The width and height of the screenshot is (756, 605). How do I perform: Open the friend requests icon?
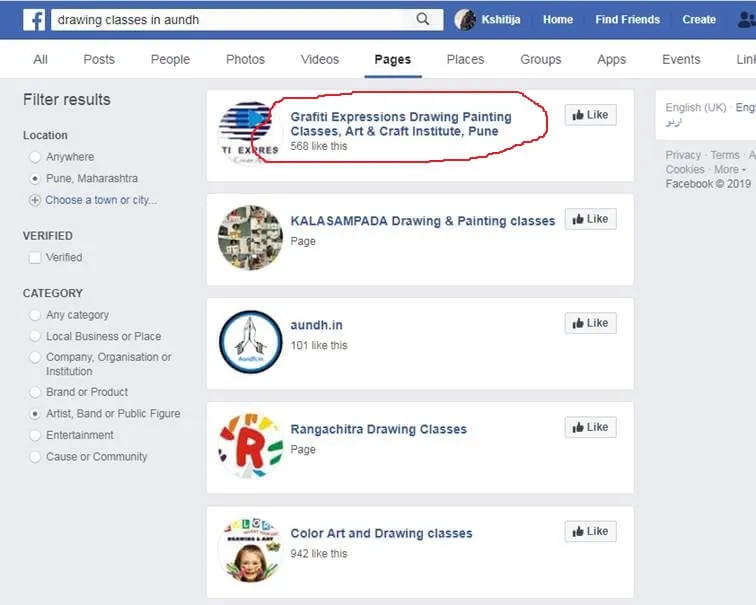tap(745, 20)
